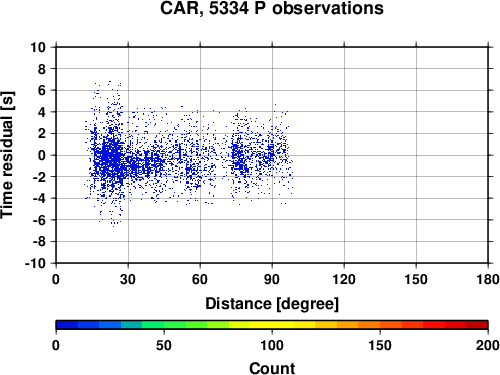
Task: Click the colorbar tick label '100'
Action: click(x=272, y=345)
